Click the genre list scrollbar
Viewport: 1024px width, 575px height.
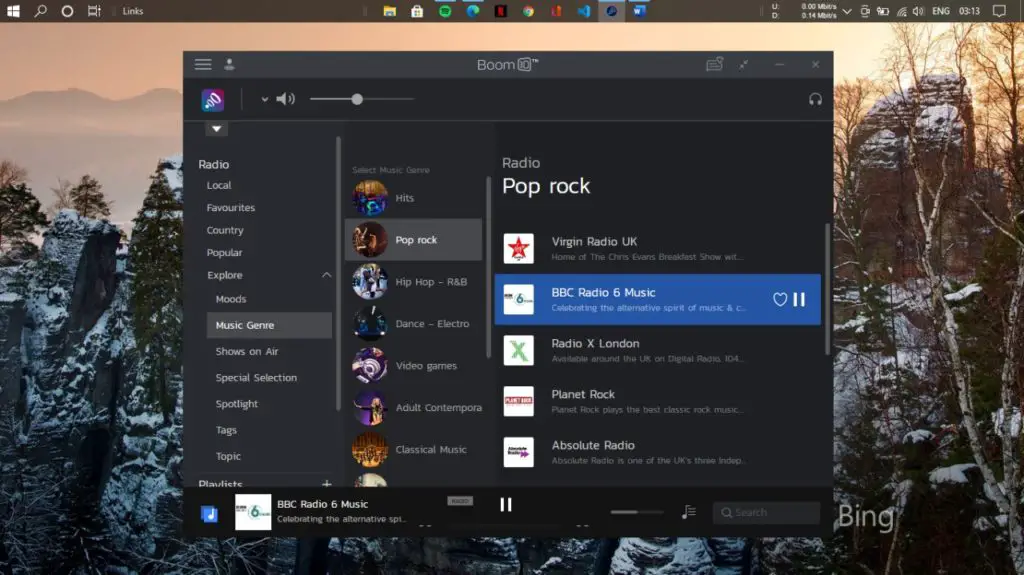(x=488, y=267)
